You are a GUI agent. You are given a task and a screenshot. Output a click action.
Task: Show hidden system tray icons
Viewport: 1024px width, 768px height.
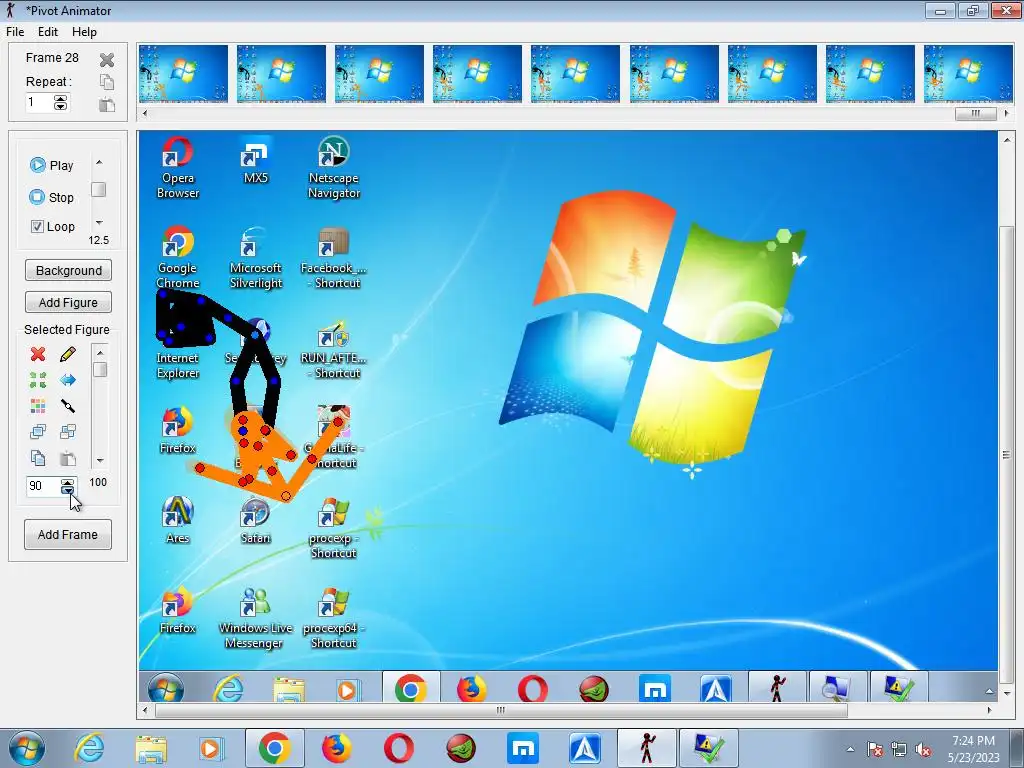click(x=850, y=749)
